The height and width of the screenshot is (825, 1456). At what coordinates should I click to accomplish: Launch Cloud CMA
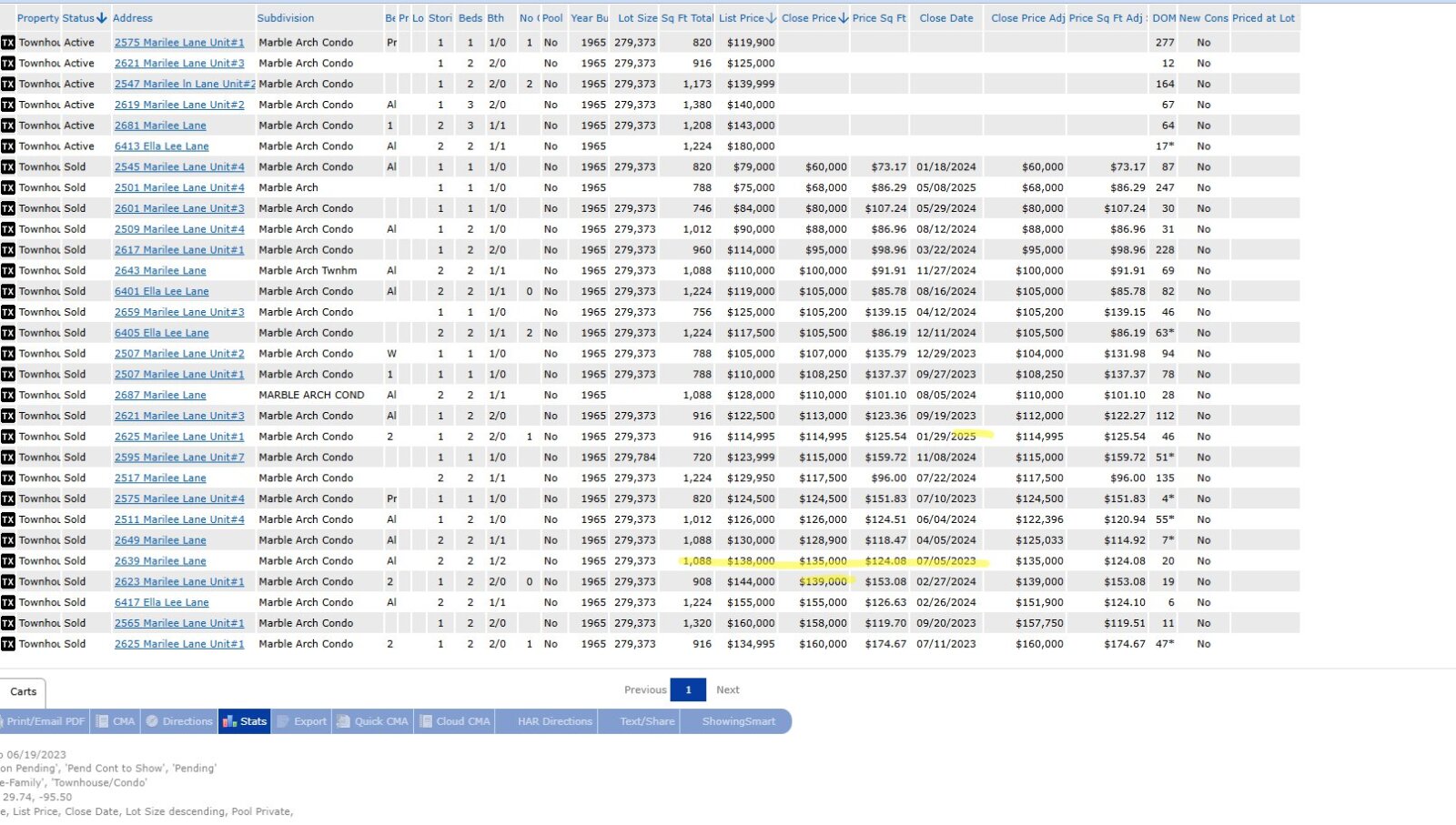[455, 721]
